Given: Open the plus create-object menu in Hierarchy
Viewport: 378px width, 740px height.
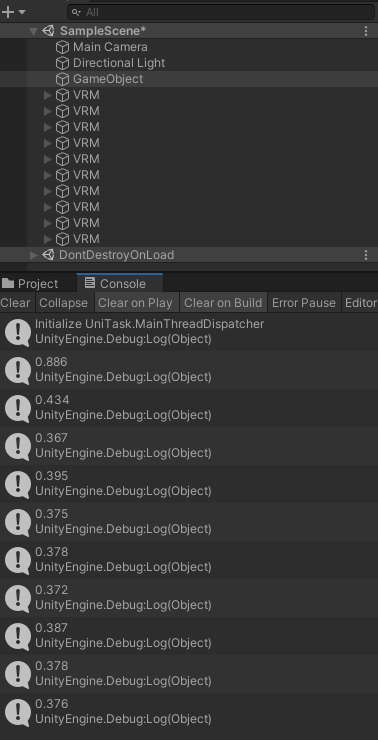Looking at the screenshot, I should coord(8,12).
